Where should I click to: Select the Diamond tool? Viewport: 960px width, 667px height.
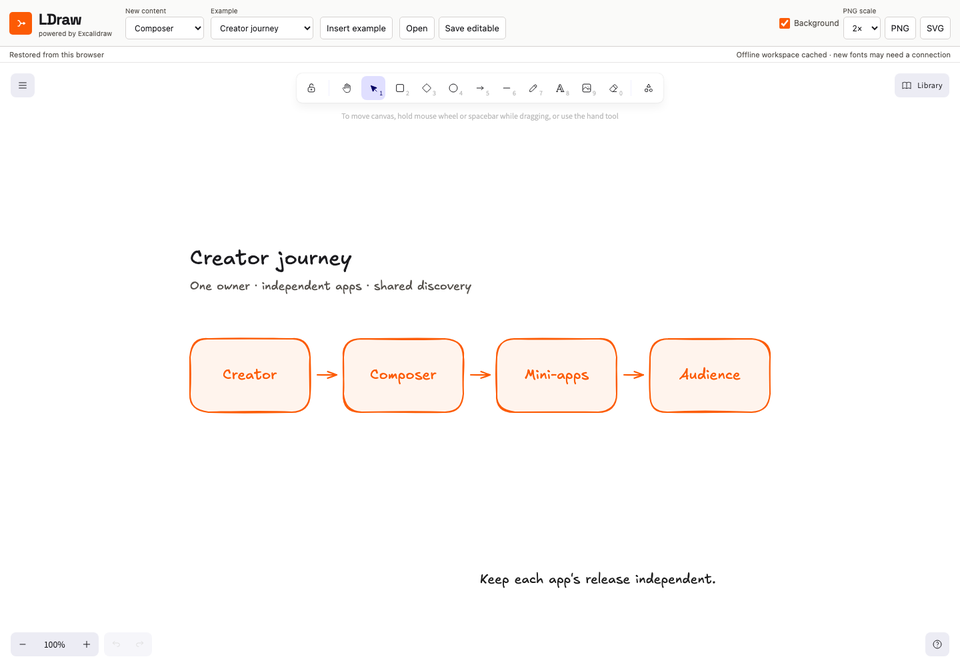pos(427,88)
